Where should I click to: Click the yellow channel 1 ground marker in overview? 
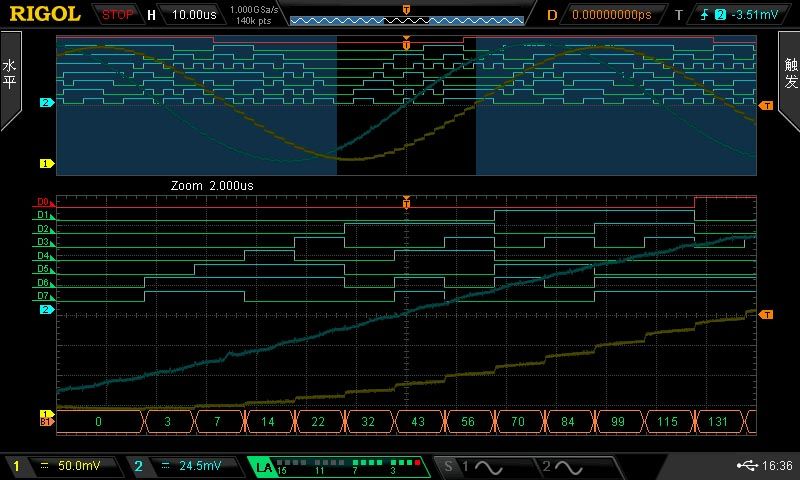coord(45,163)
